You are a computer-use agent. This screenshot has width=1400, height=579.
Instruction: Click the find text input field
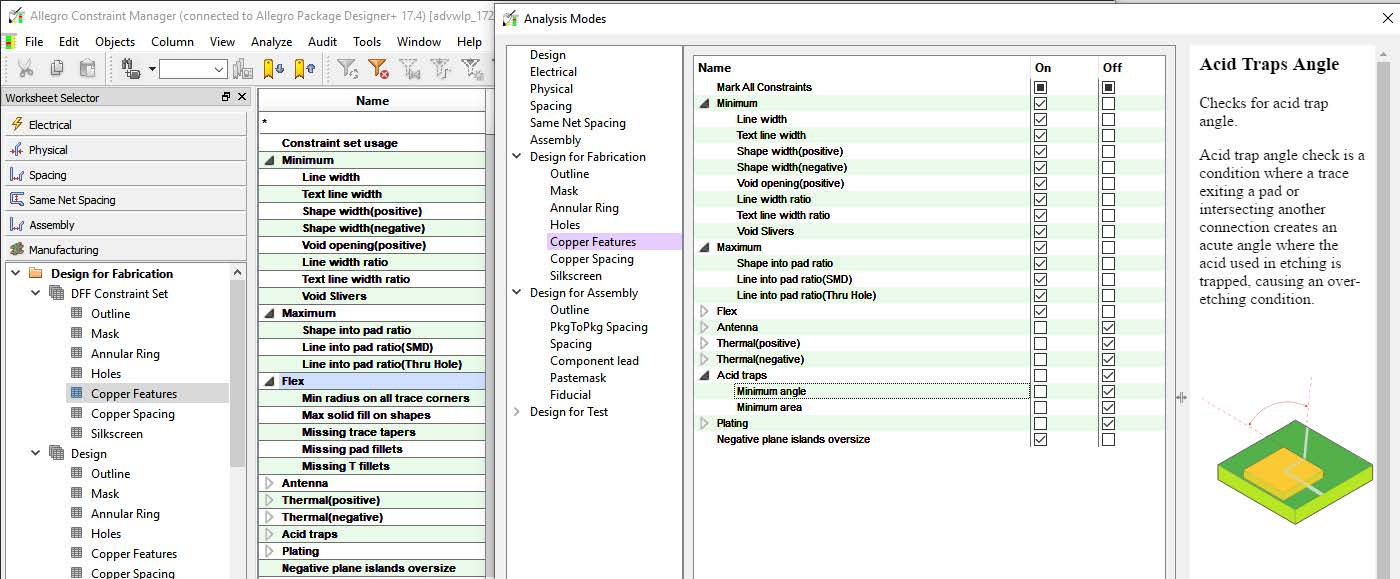(x=185, y=69)
